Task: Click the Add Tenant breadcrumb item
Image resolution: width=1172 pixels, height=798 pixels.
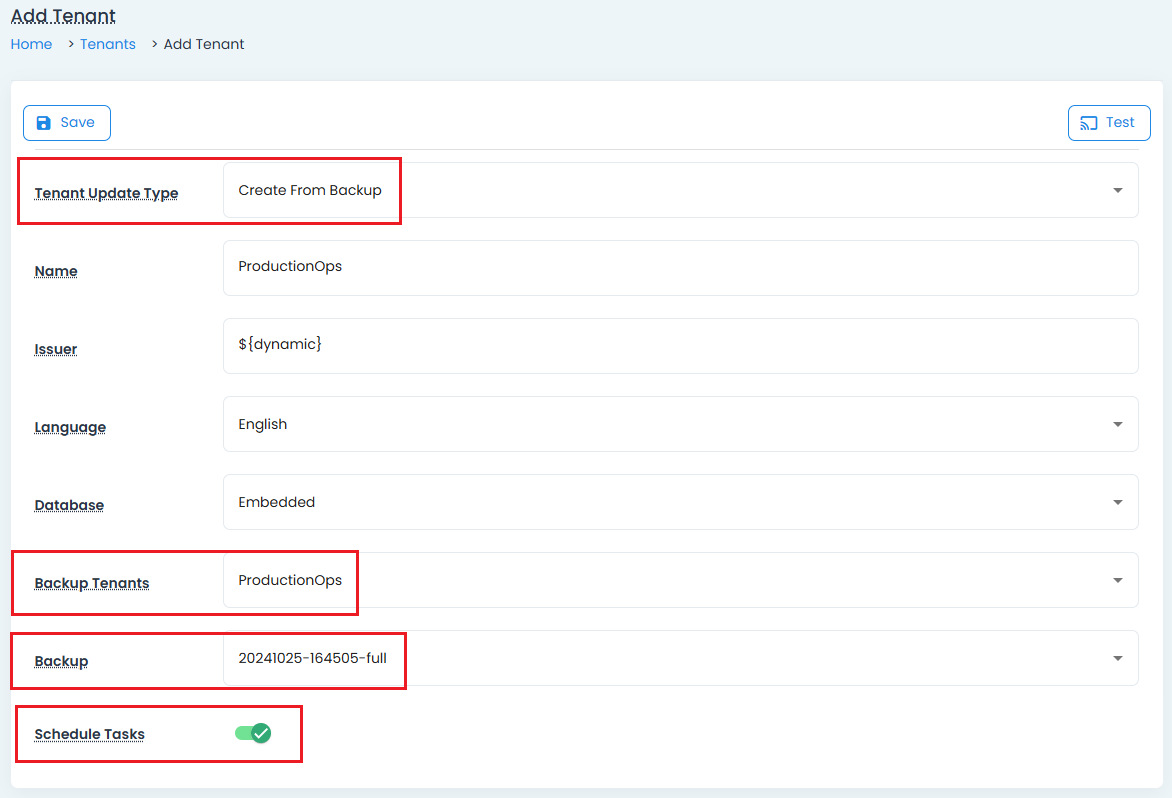Action: pyautogui.click(x=204, y=44)
